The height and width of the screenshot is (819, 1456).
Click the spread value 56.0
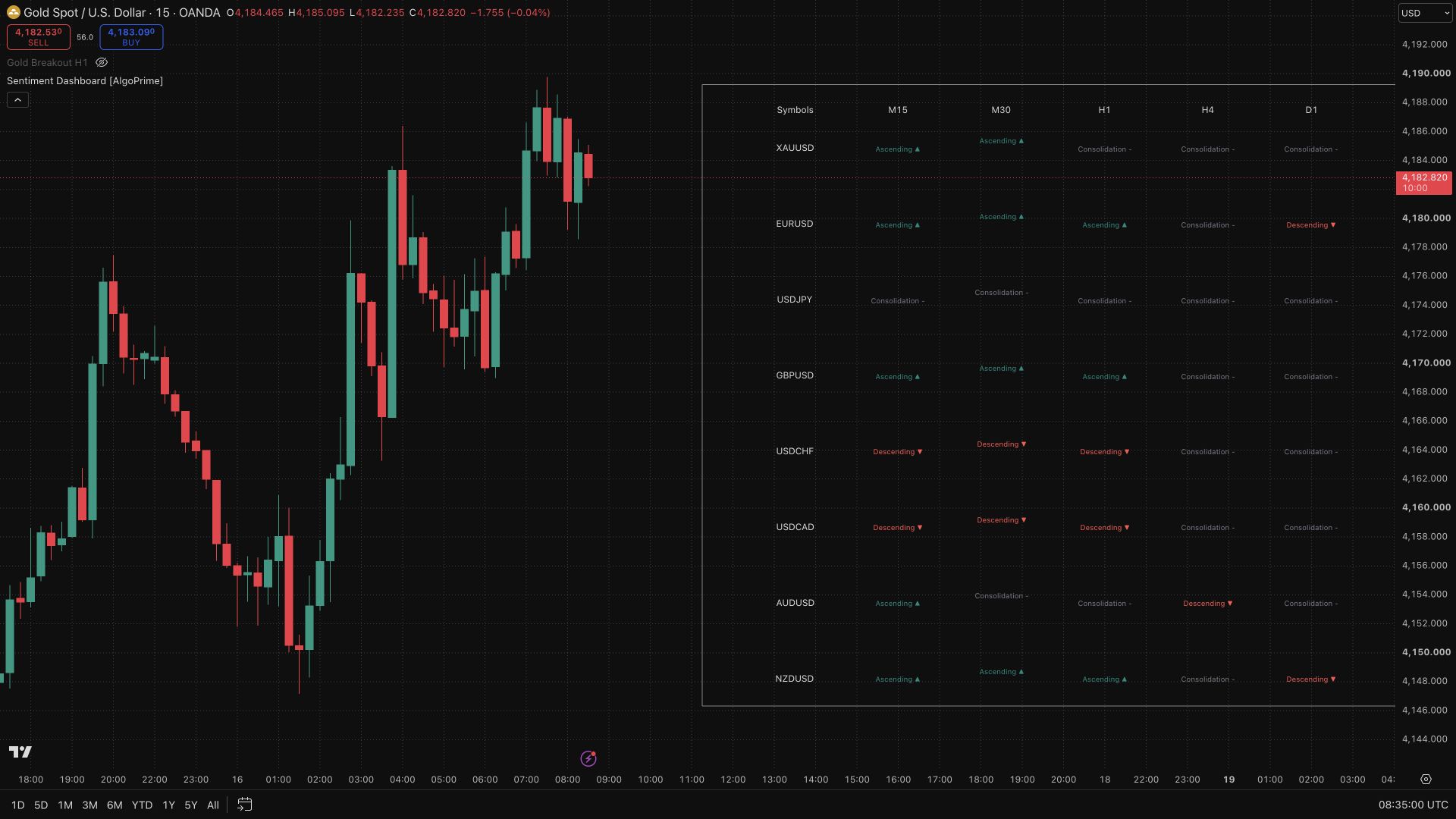point(85,37)
